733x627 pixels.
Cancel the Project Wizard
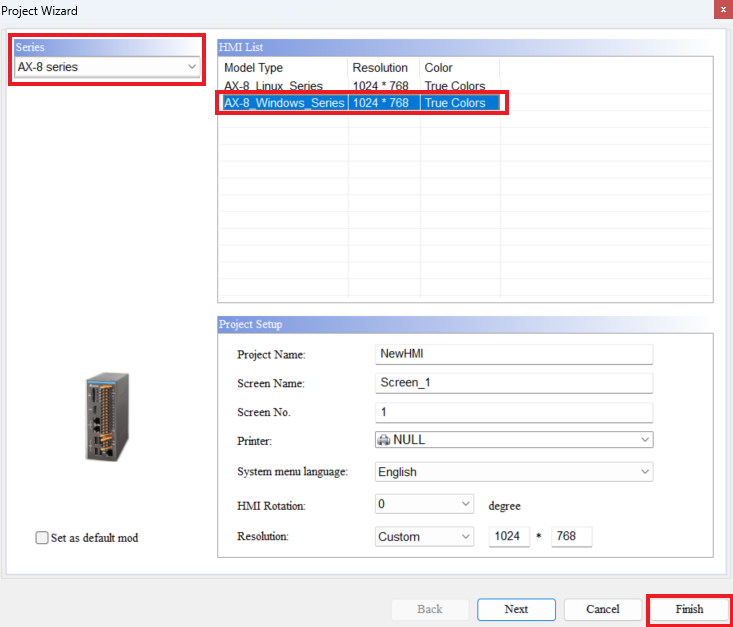tap(603, 609)
